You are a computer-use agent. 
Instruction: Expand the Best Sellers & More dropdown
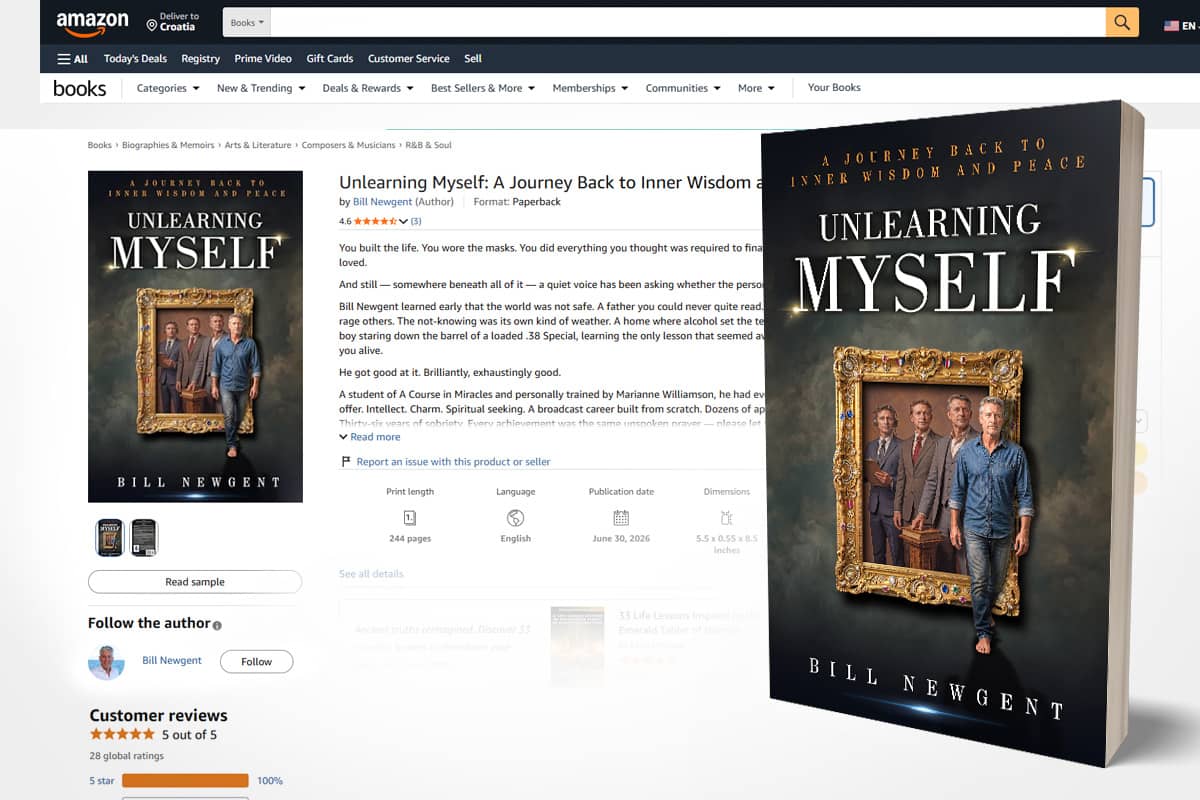[483, 88]
